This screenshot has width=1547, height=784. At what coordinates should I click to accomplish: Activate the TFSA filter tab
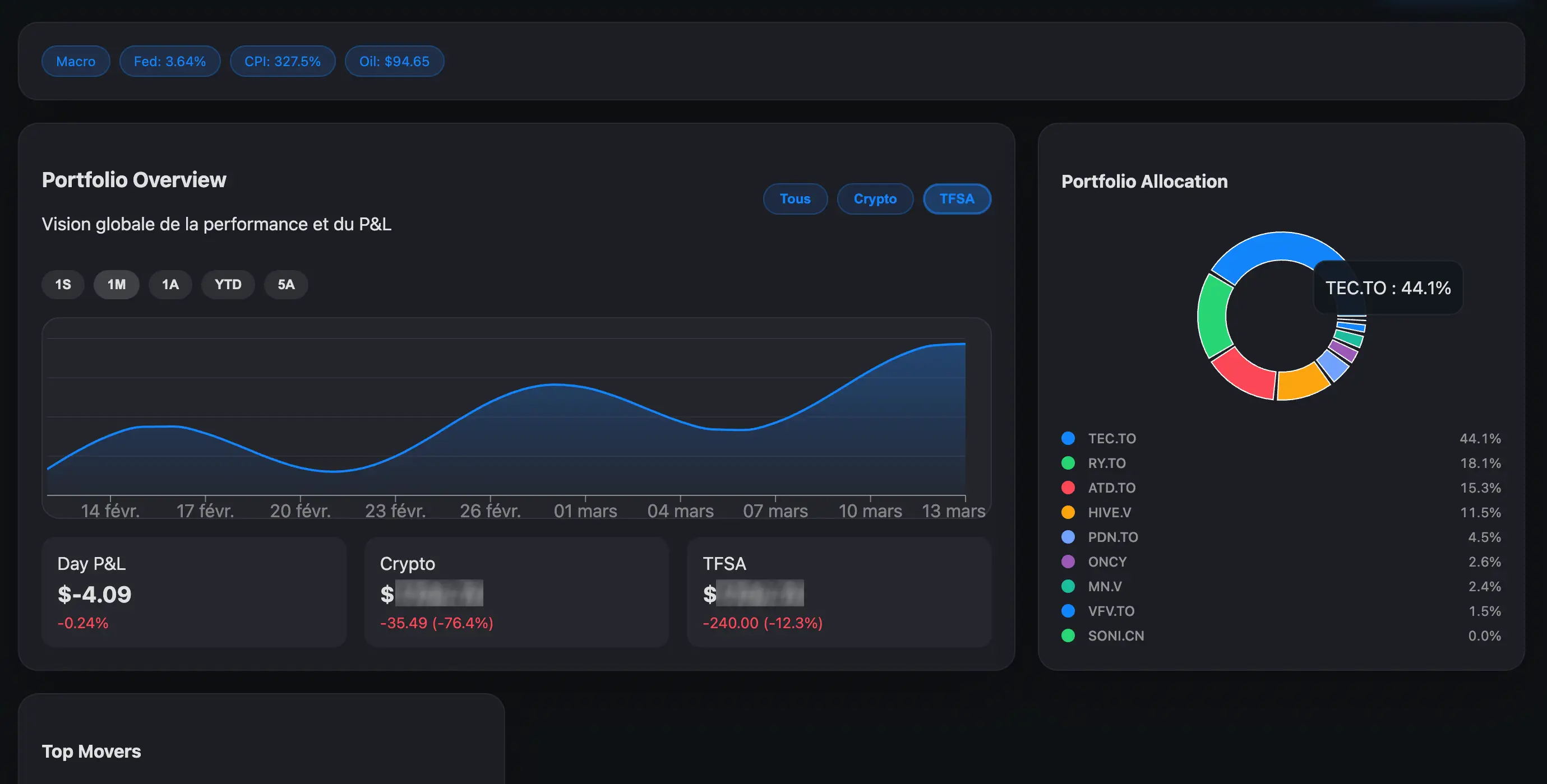(x=956, y=199)
